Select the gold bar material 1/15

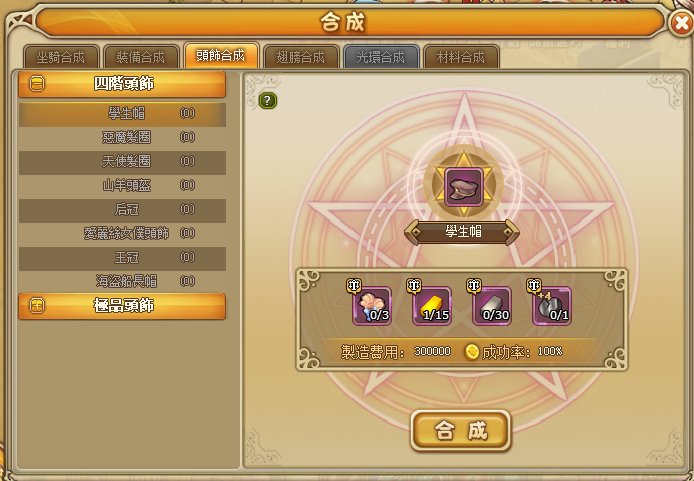[x=432, y=306]
